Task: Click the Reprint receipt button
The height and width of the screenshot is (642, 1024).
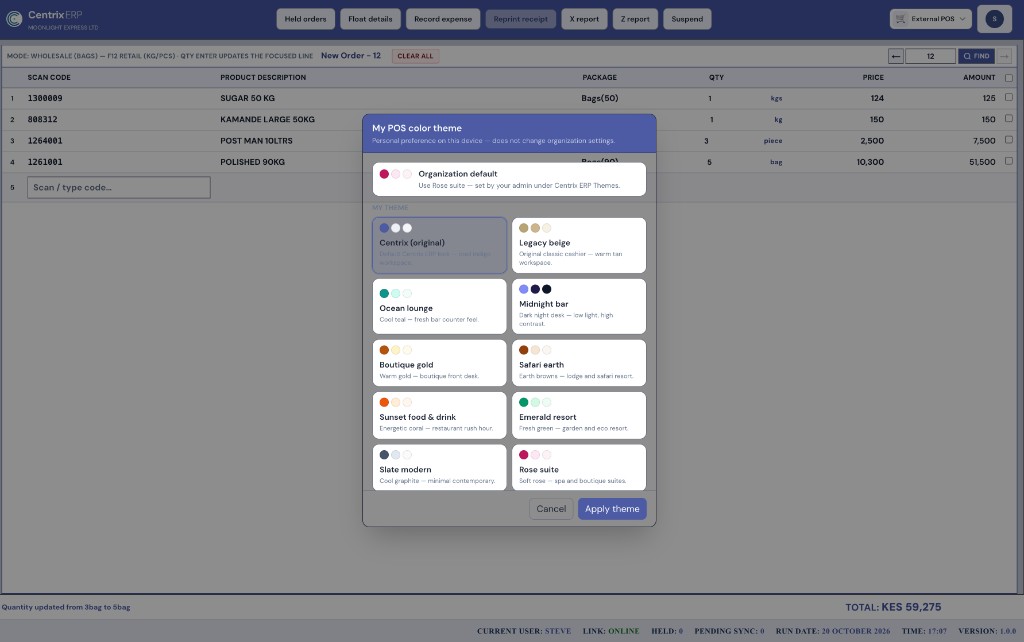Action: click(x=520, y=19)
